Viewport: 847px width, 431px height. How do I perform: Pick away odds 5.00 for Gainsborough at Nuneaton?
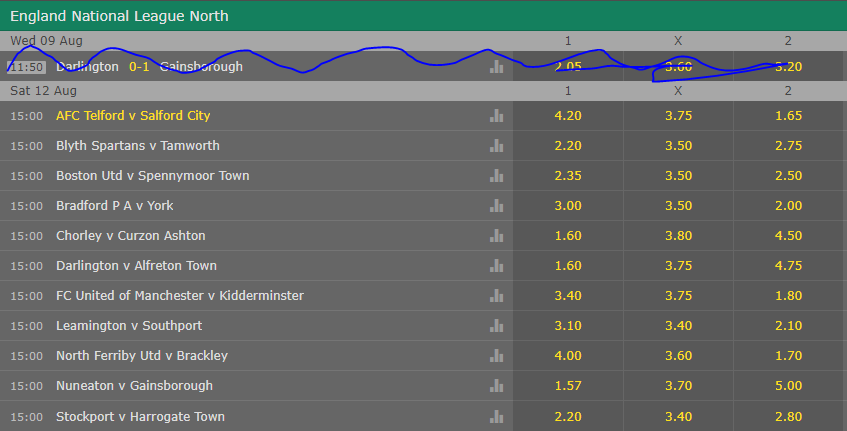[x=789, y=386]
